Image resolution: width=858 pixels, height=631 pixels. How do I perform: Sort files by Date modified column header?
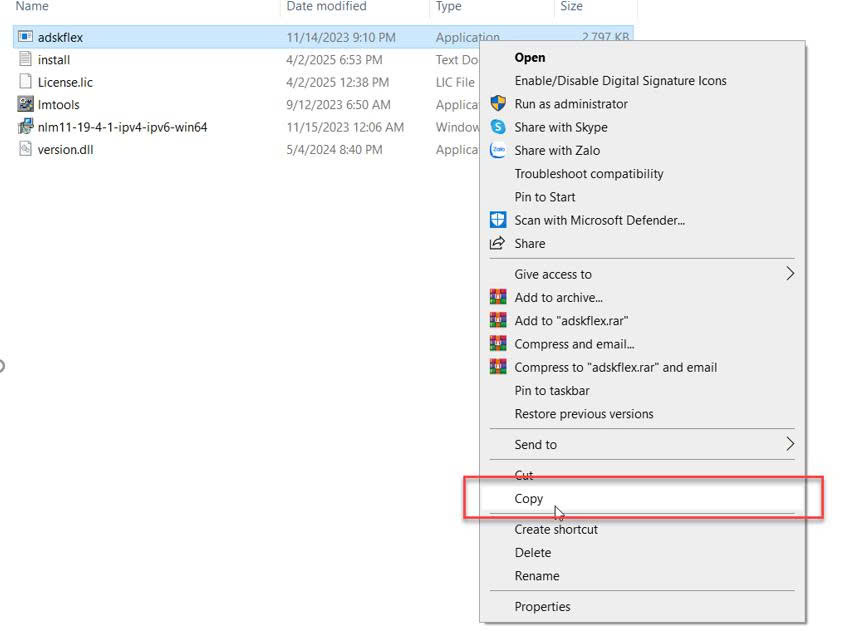326,6
